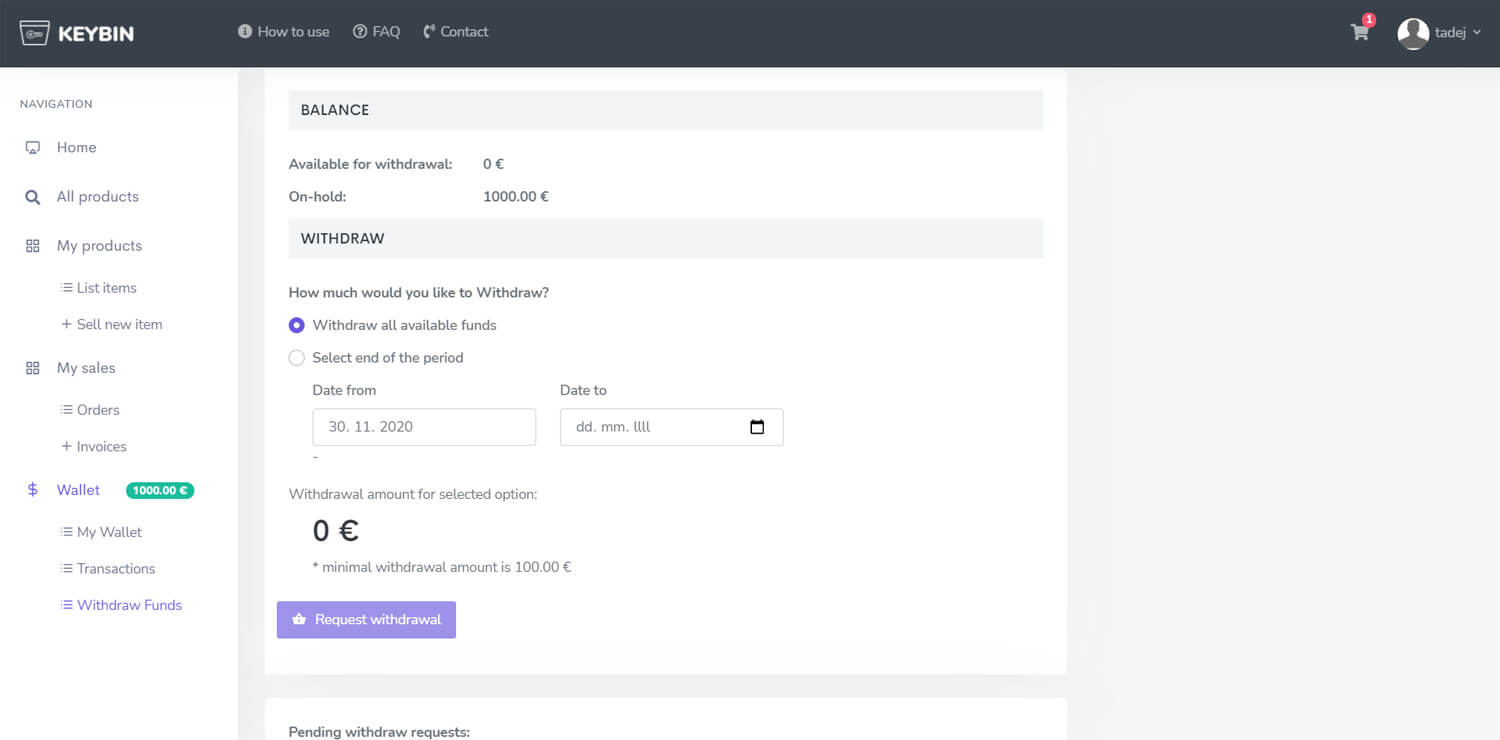Image resolution: width=1500 pixels, height=740 pixels.
Task: Click the dollar icon beside Wallet
Action: [32, 490]
